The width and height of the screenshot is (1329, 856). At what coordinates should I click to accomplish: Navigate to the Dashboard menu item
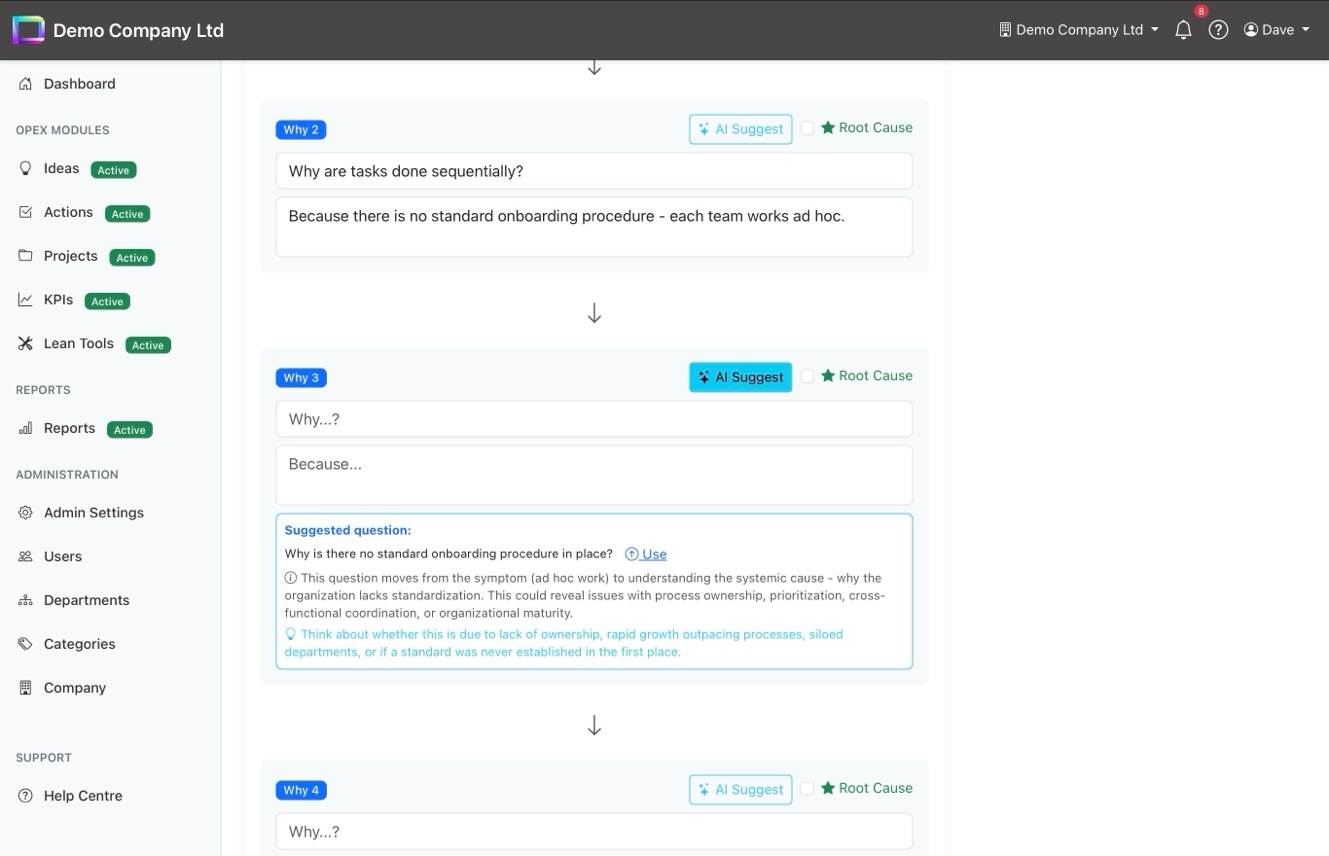(x=80, y=84)
